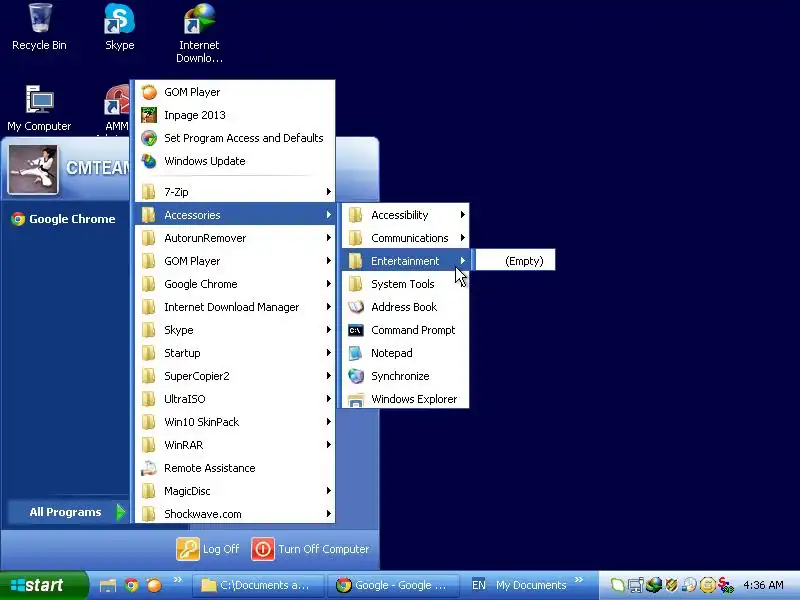Viewport: 800px width, 600px height.
Task: Click the Command Prompt icon
Action: (x=356, y=330)
